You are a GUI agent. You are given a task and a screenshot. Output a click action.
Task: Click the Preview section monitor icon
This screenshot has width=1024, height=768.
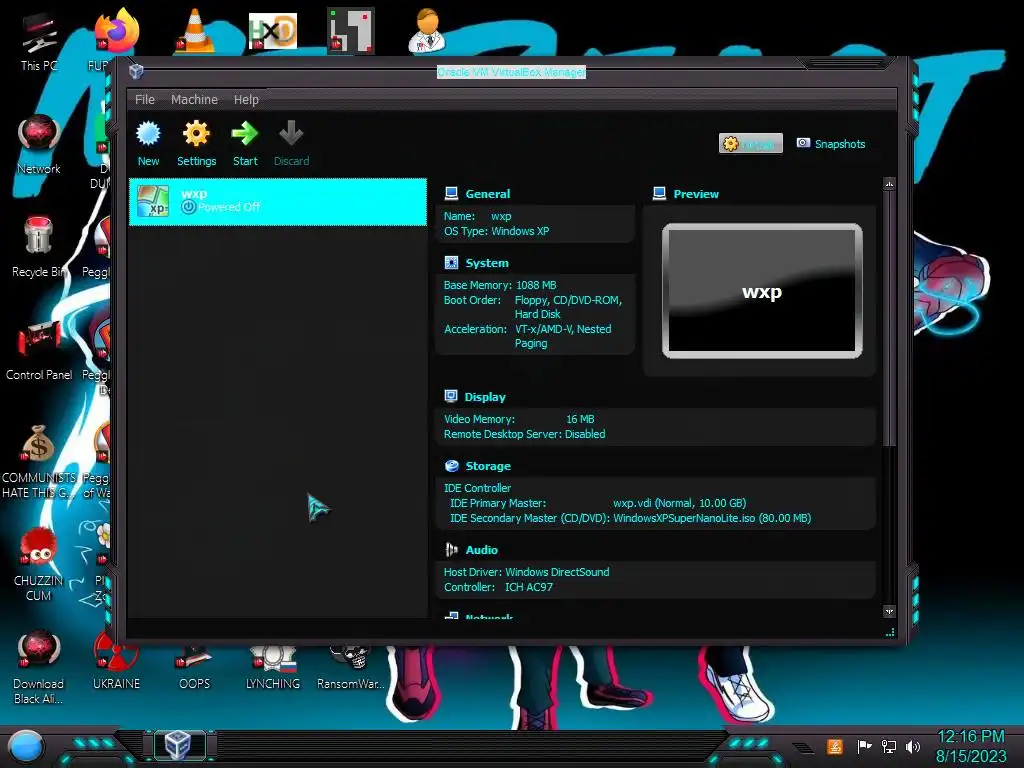[x=660, y=193]
